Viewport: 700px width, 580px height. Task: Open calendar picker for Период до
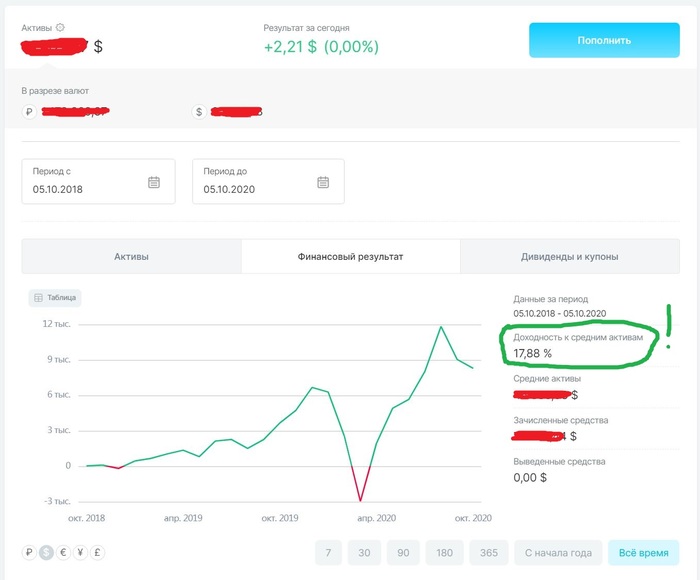click(323, 182)
